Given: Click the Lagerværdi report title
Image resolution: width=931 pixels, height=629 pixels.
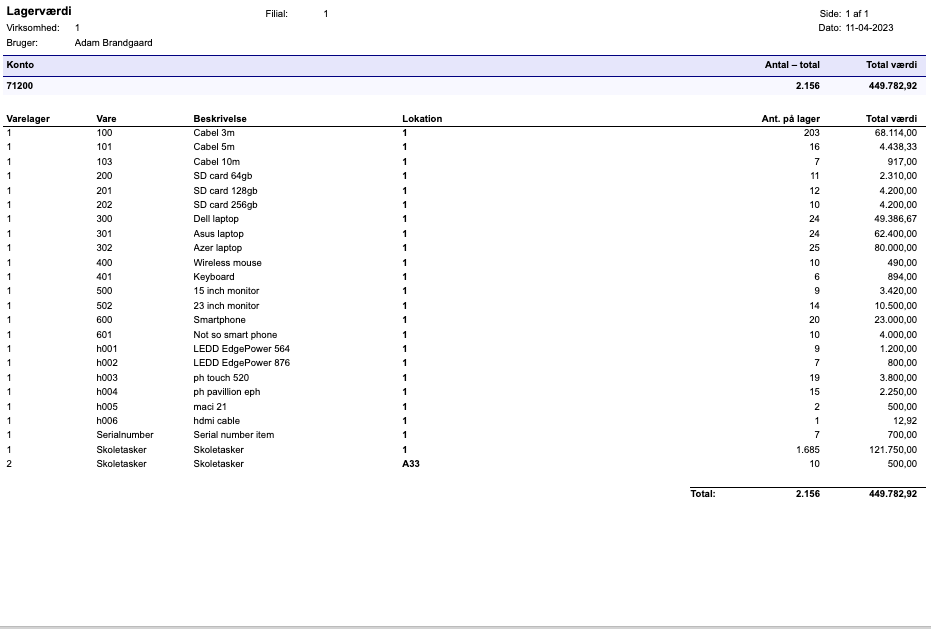Looking at the screenshot, I should (x=39, y=11).
